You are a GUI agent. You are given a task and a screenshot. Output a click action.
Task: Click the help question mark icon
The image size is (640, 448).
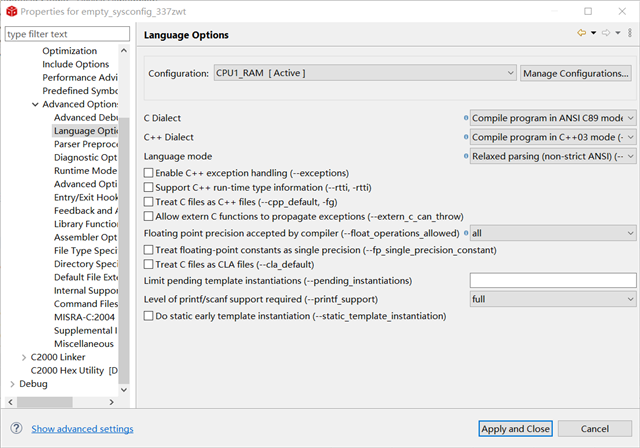point(16,429)
